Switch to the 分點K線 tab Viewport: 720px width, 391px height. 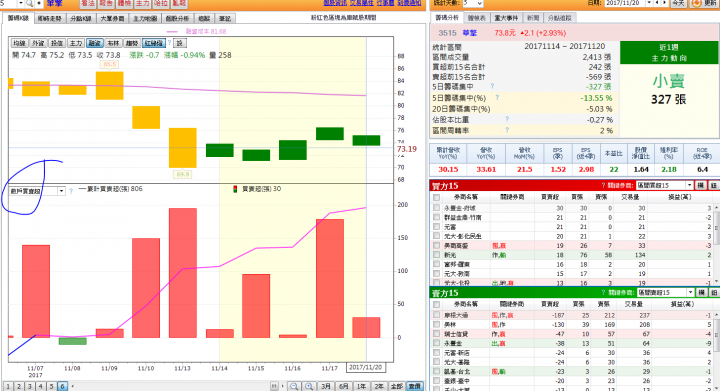81,18
